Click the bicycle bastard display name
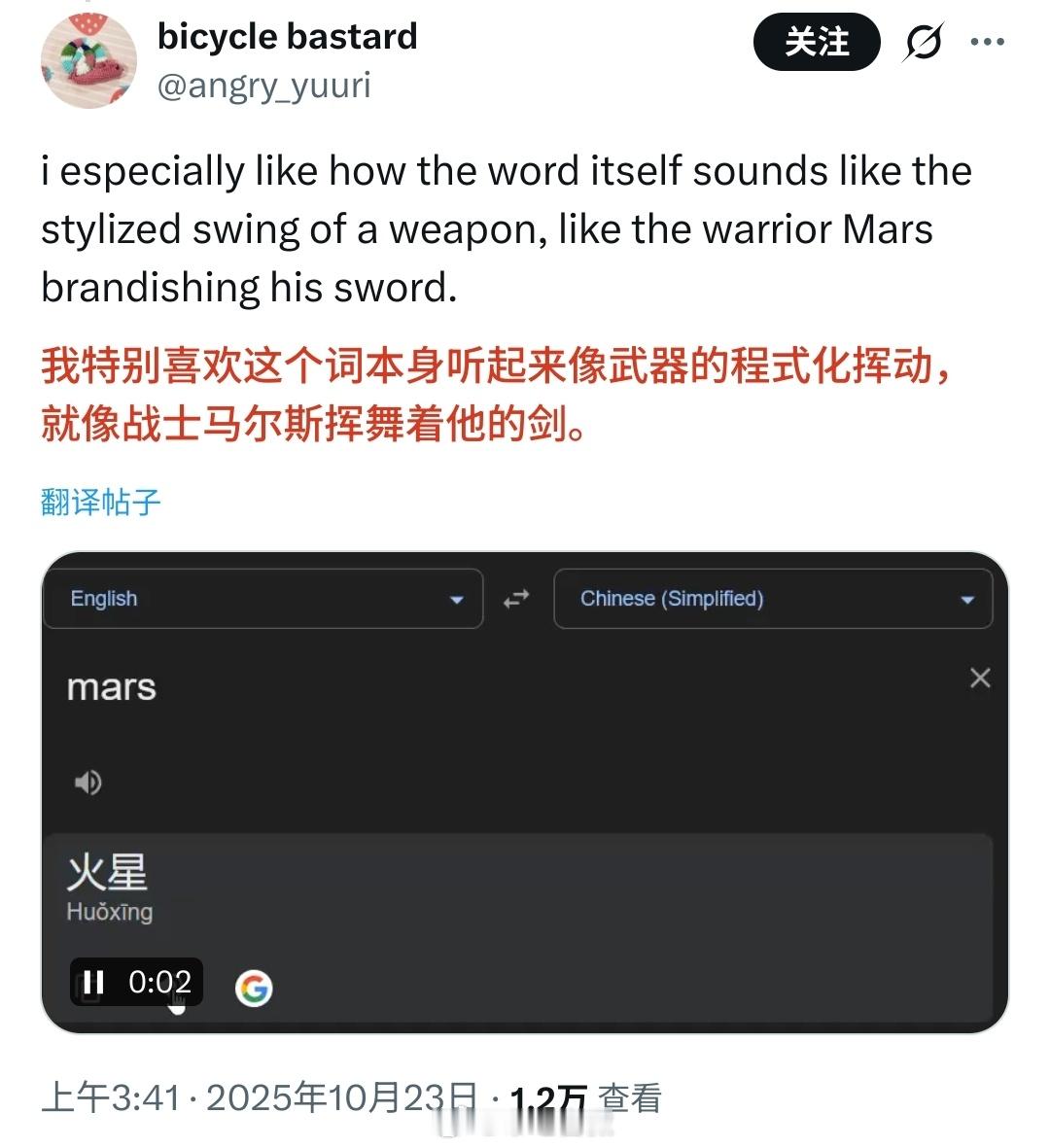This screenshot has width=1050, height=1148. 287,37
